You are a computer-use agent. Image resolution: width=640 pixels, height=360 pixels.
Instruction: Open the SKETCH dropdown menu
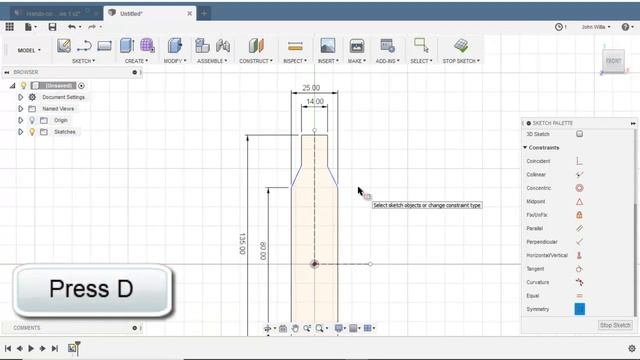(84, 61)
